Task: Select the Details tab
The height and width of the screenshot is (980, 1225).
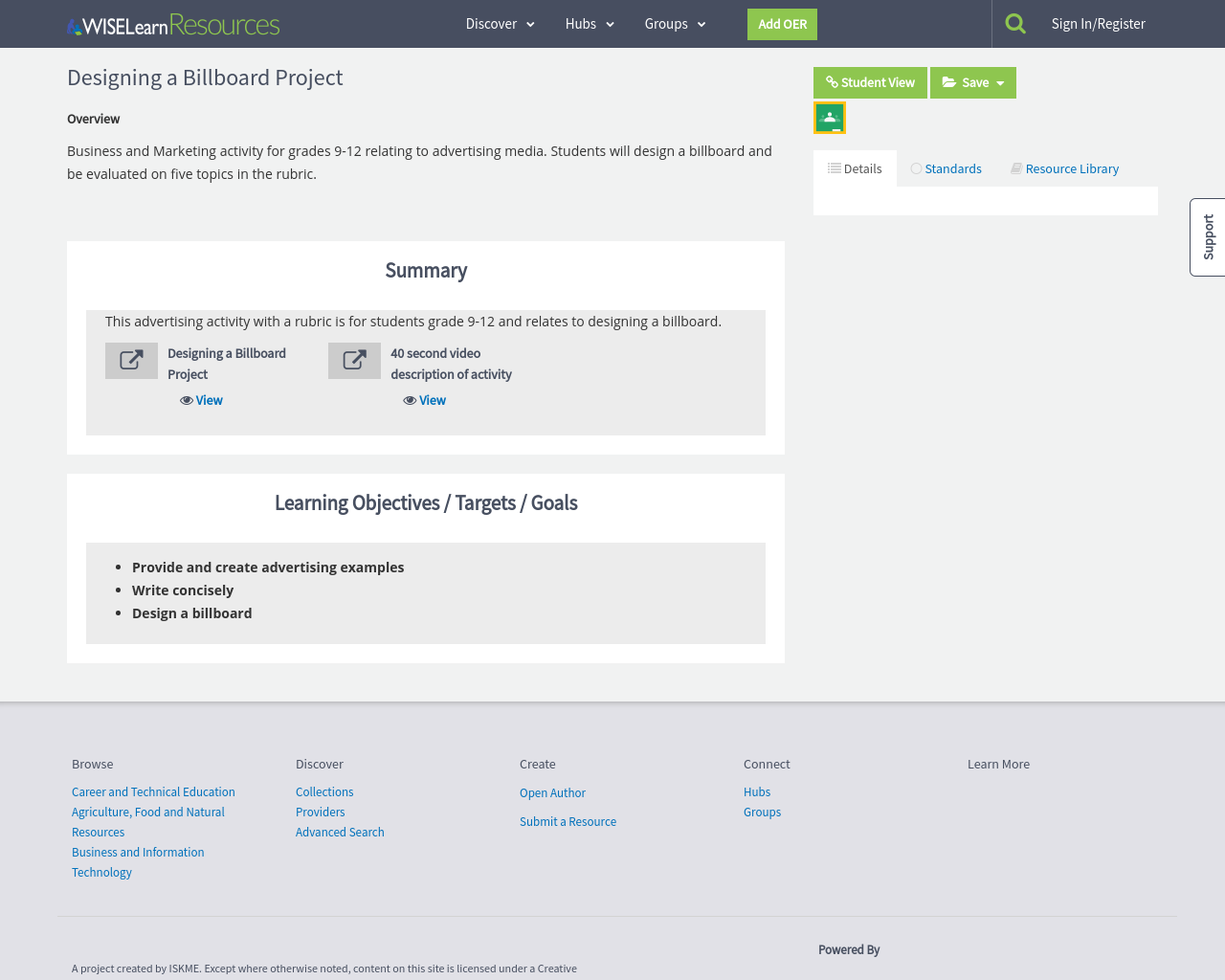Action: pos(855,168)
